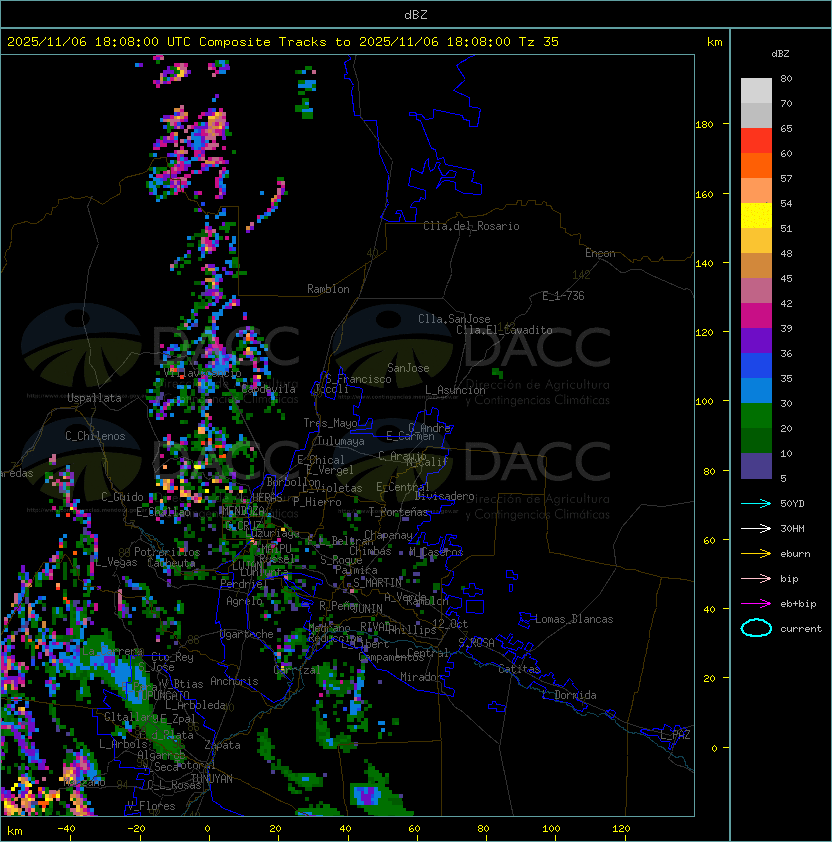The width and height of the screenshot is (832, 842).
Task: Select the orange 60 dBZ color swatch
Action: pyautogui.click(x=756, y=165)
